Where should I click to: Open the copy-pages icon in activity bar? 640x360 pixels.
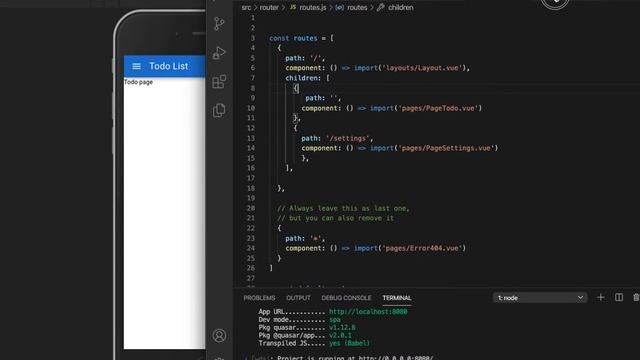click(x=219, y=110)
